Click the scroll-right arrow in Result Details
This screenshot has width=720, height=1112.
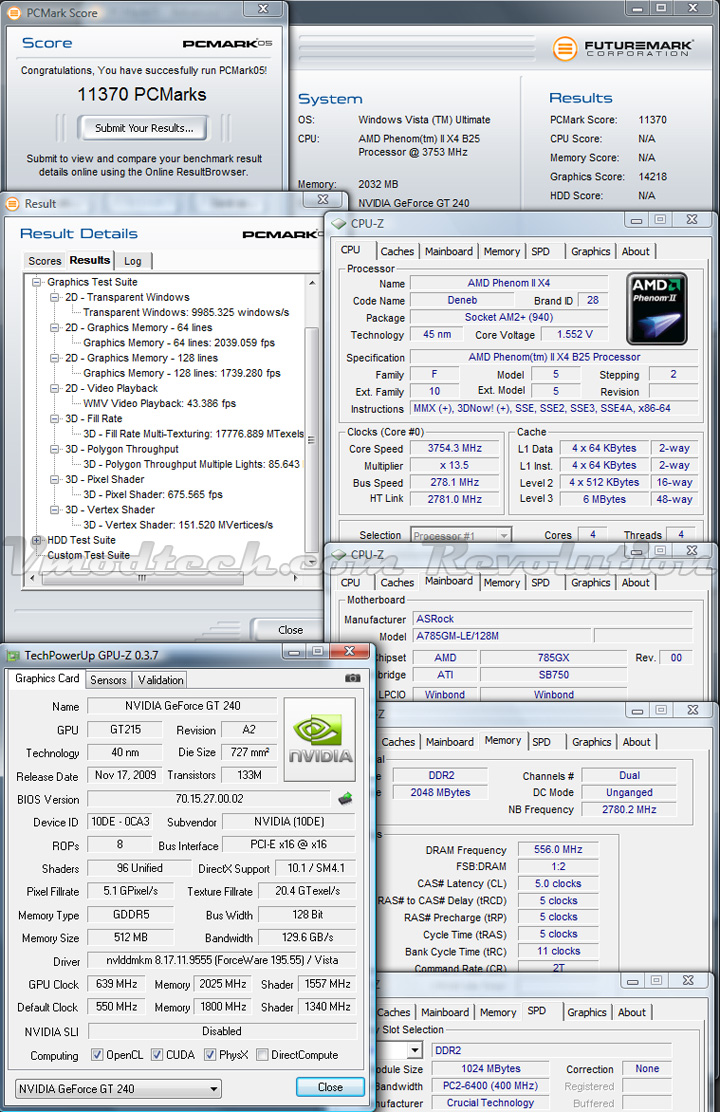coord(296,578)
